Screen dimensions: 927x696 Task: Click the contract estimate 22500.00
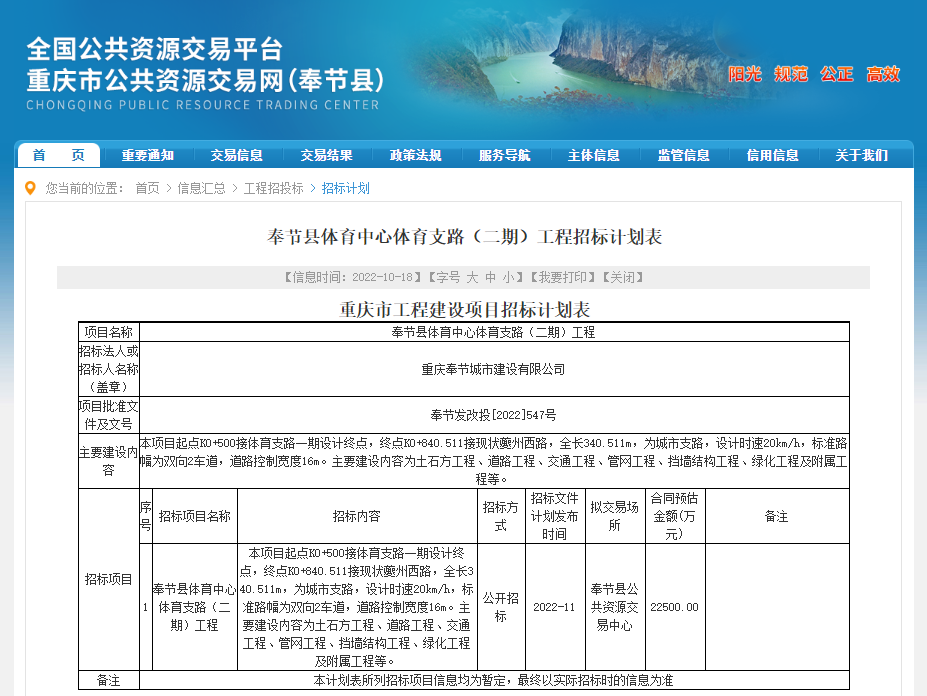click(675, 607)
